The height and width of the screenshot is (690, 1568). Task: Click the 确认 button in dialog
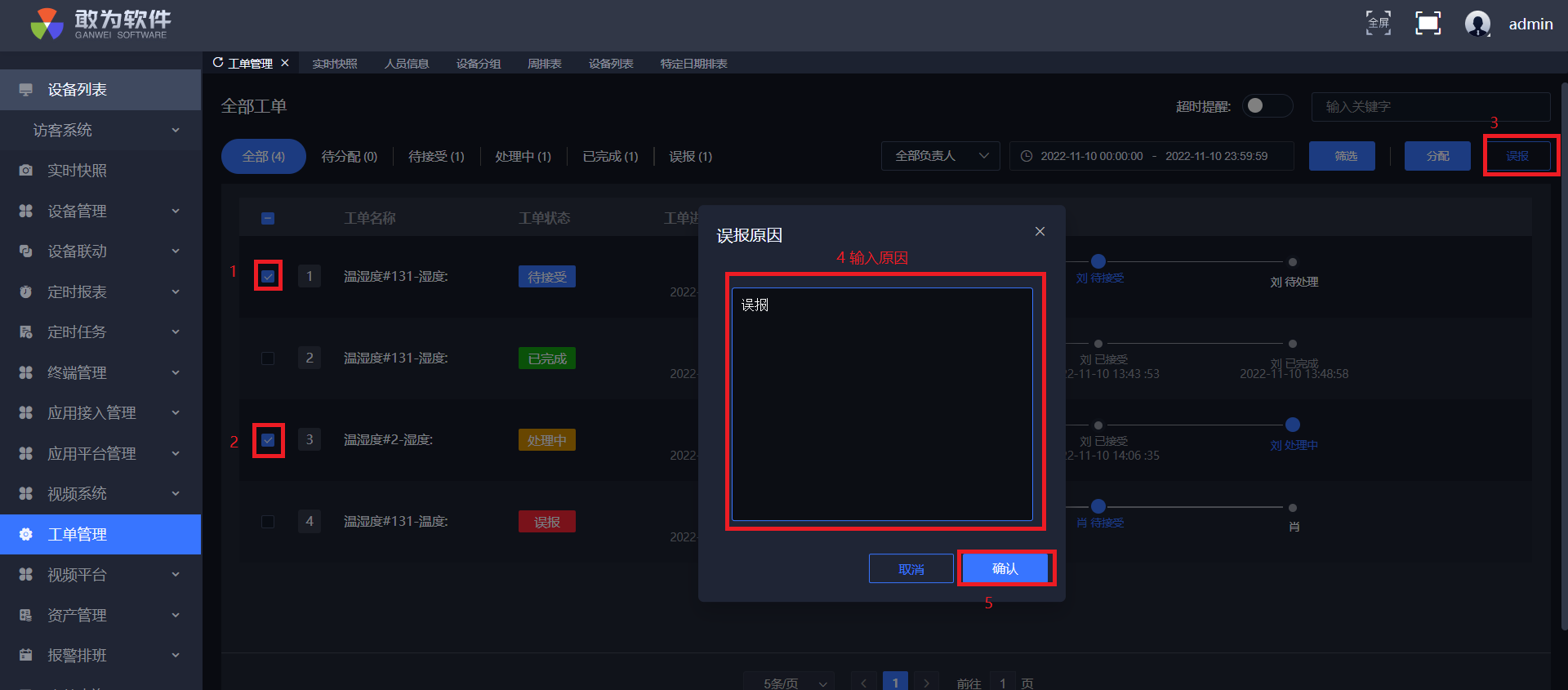click(1005, 568)
